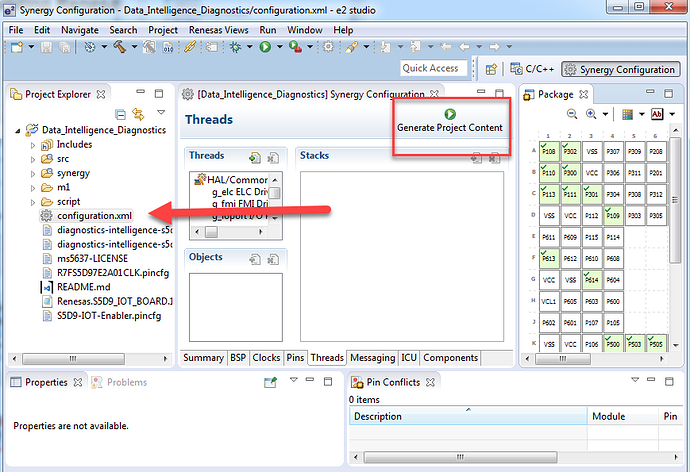Open the yellow pen toolbar icon
690x472 pixels.
[x=352, y=47]
